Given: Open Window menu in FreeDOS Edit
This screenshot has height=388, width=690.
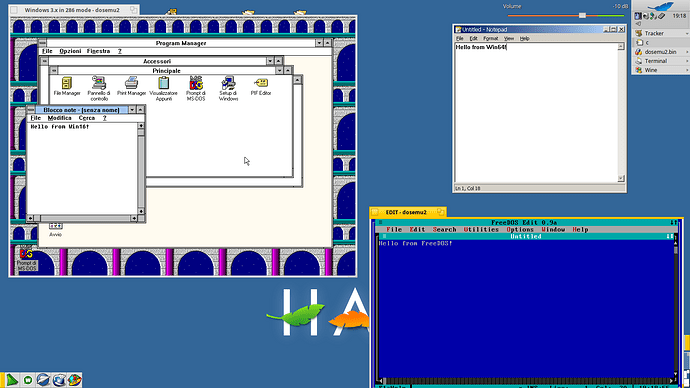Looking at the screenshot, I should [x=553, y=230].
